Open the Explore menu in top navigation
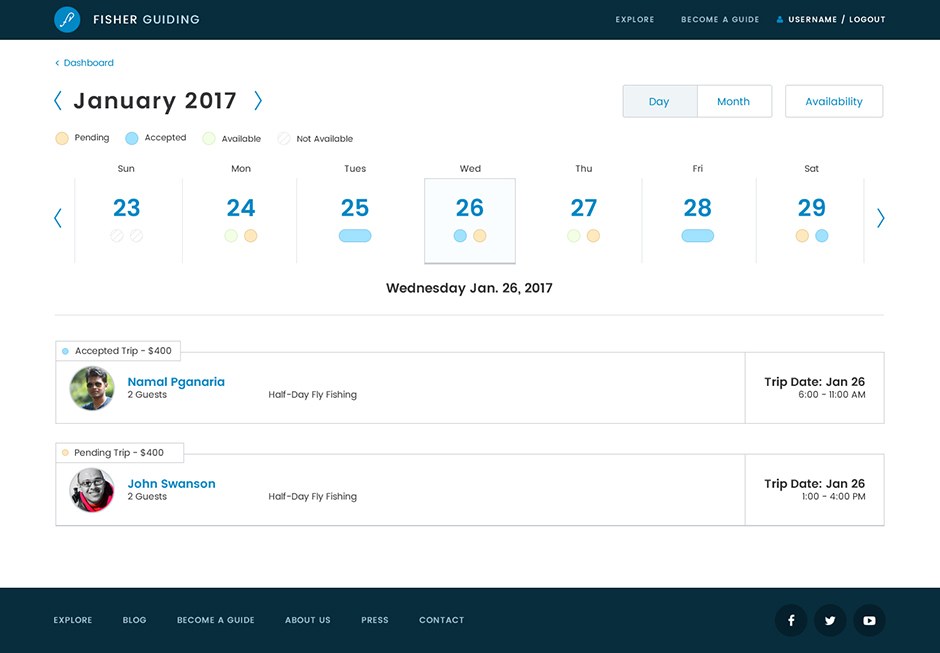 point(635,20)
